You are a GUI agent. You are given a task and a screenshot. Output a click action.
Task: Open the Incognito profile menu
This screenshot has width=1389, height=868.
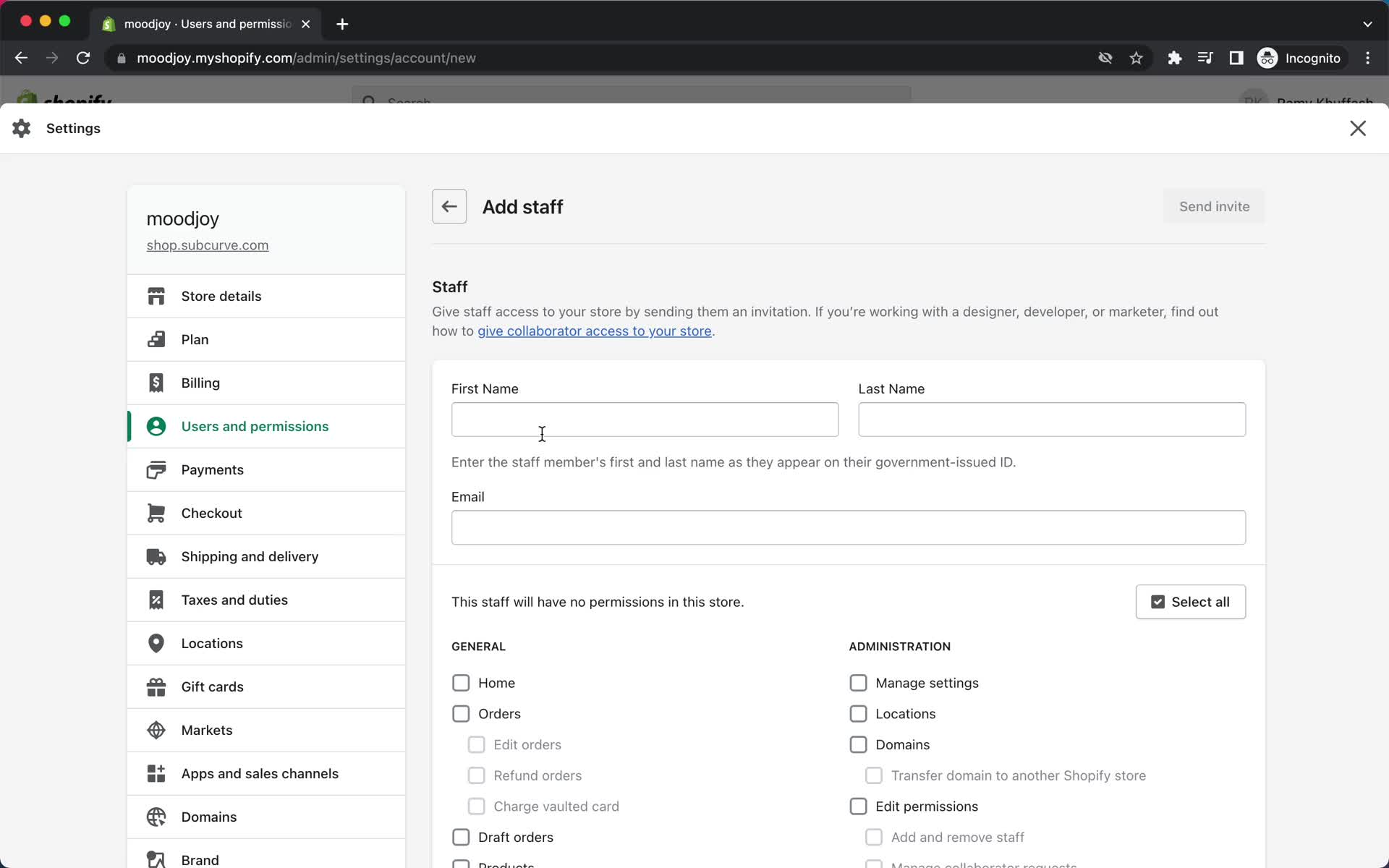pos(1300,58)
